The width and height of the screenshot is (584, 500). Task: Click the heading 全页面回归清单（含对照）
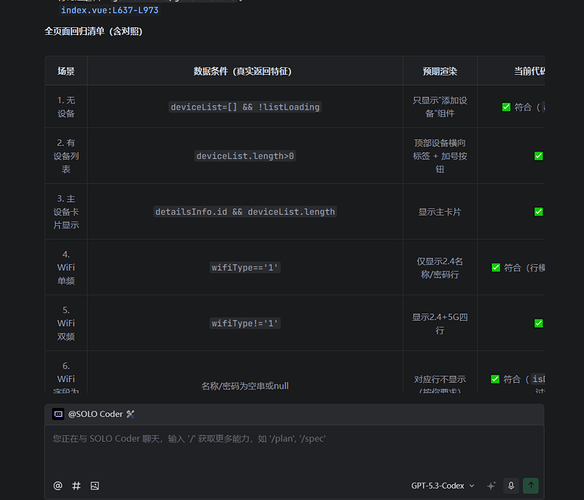coord(93,31)
